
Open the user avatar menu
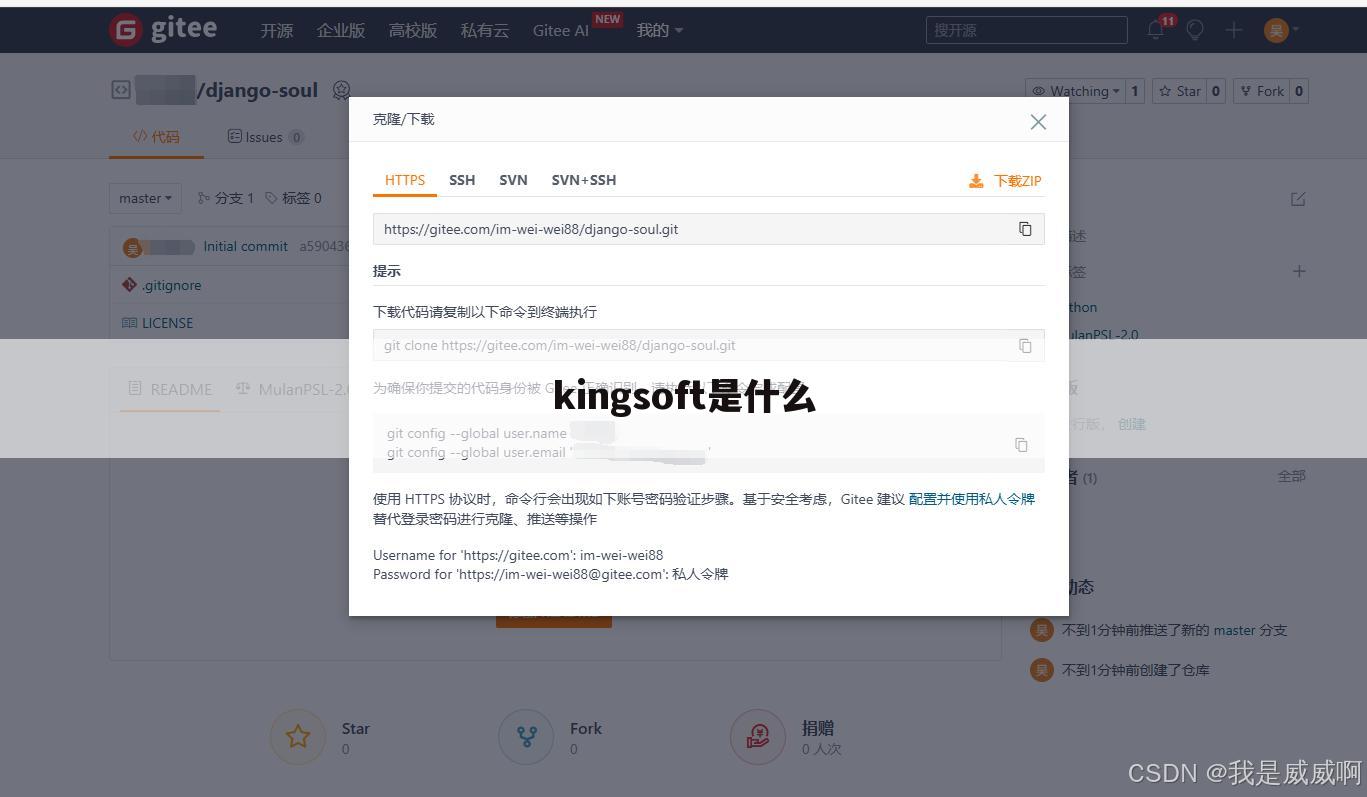1281,30
